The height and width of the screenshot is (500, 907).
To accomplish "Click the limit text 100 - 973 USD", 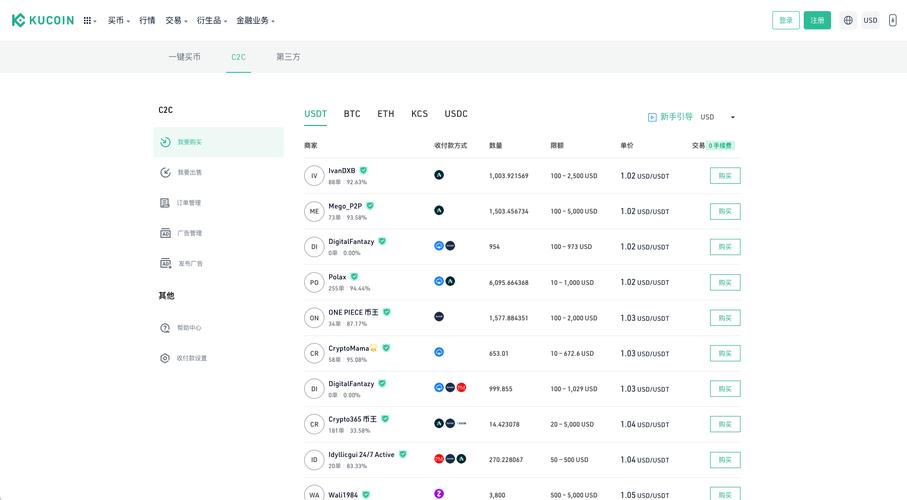I will [571, 247].
